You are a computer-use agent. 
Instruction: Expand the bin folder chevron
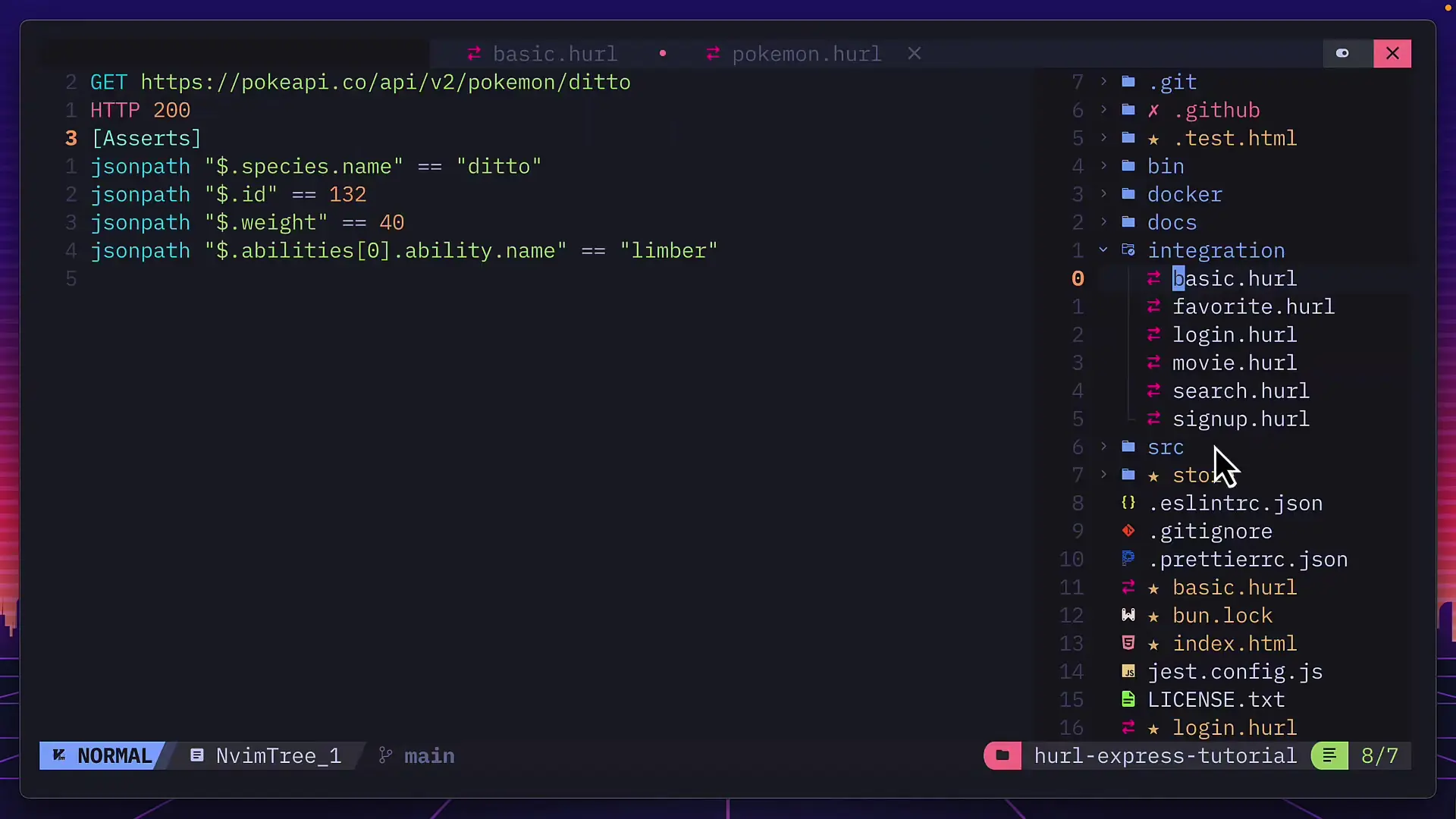pyautogui.click(x=1103, y=166)
